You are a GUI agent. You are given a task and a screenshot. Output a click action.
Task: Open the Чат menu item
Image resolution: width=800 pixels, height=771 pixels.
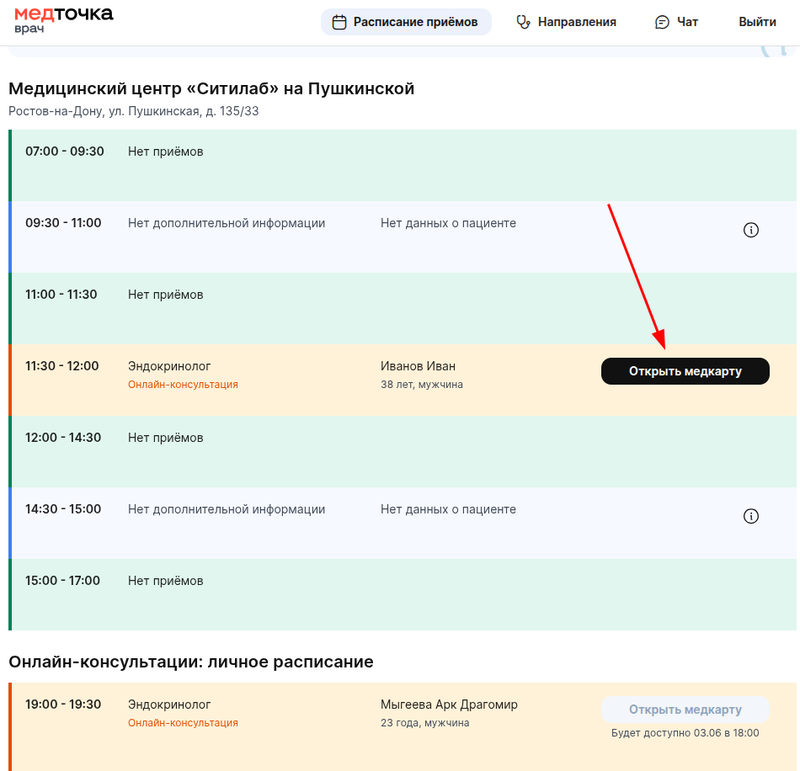676,22
